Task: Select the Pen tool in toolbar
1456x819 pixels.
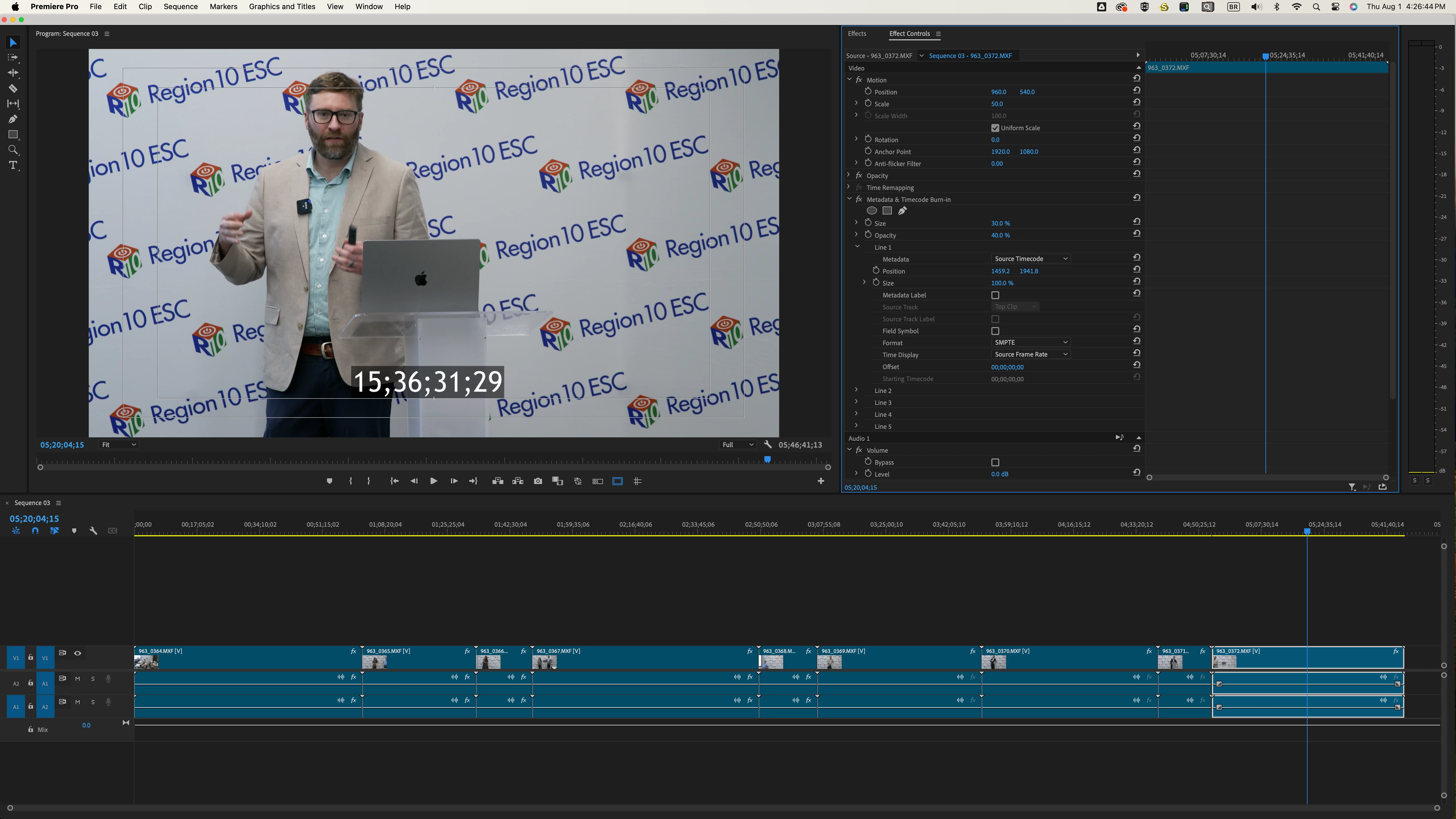Action: pos(13,119)
